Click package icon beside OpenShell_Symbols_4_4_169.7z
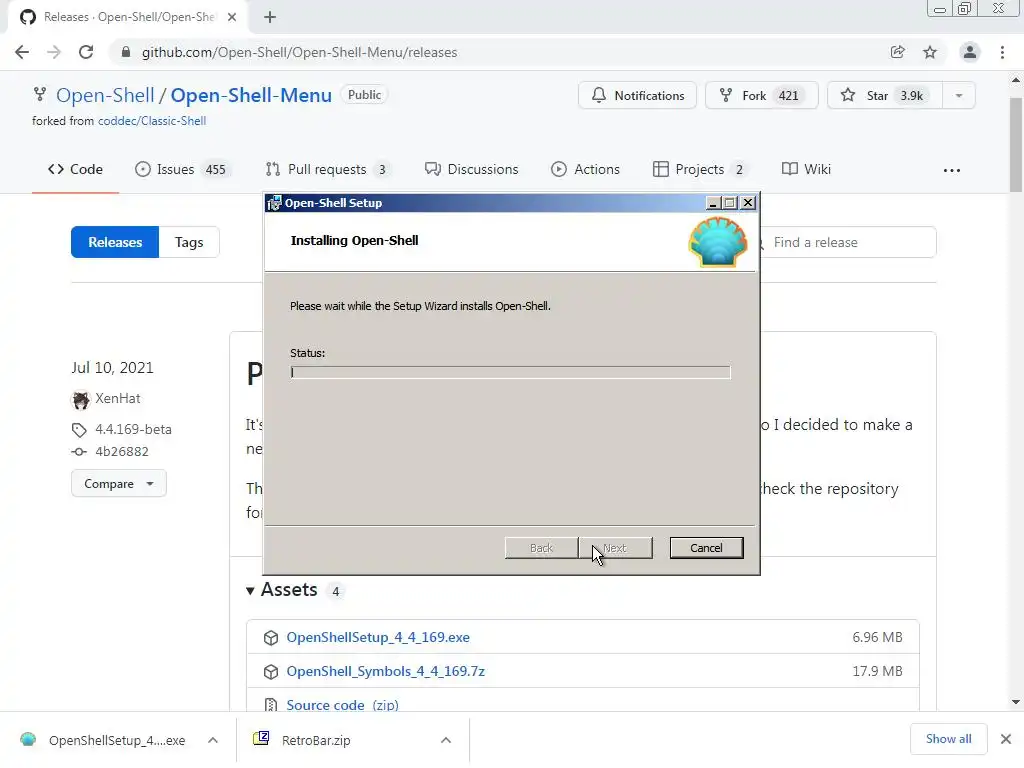 tap(270, 672)
